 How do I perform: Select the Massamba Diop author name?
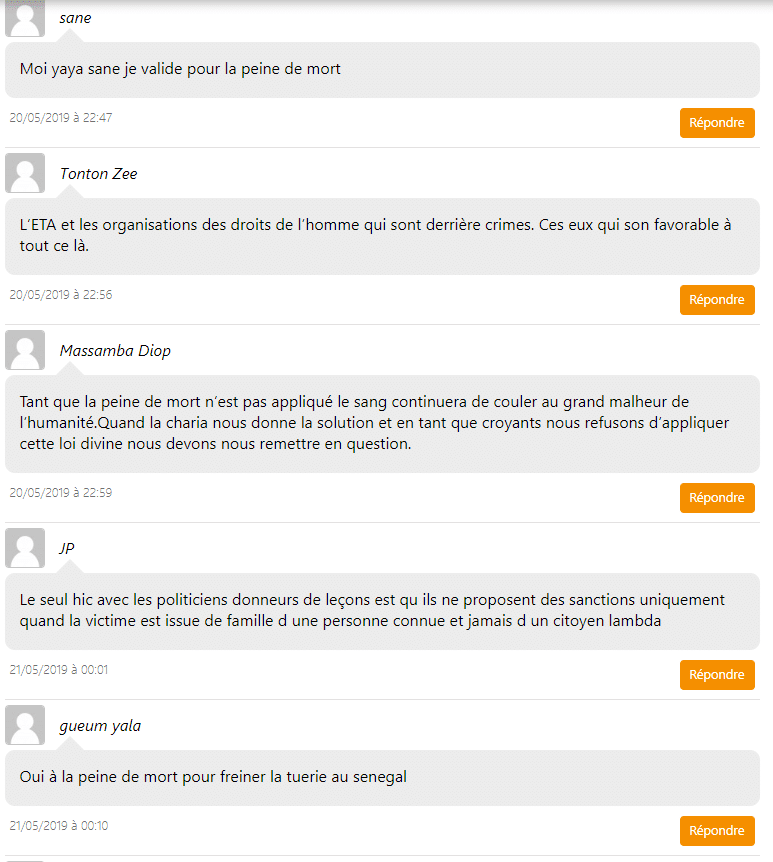point(115,351)
